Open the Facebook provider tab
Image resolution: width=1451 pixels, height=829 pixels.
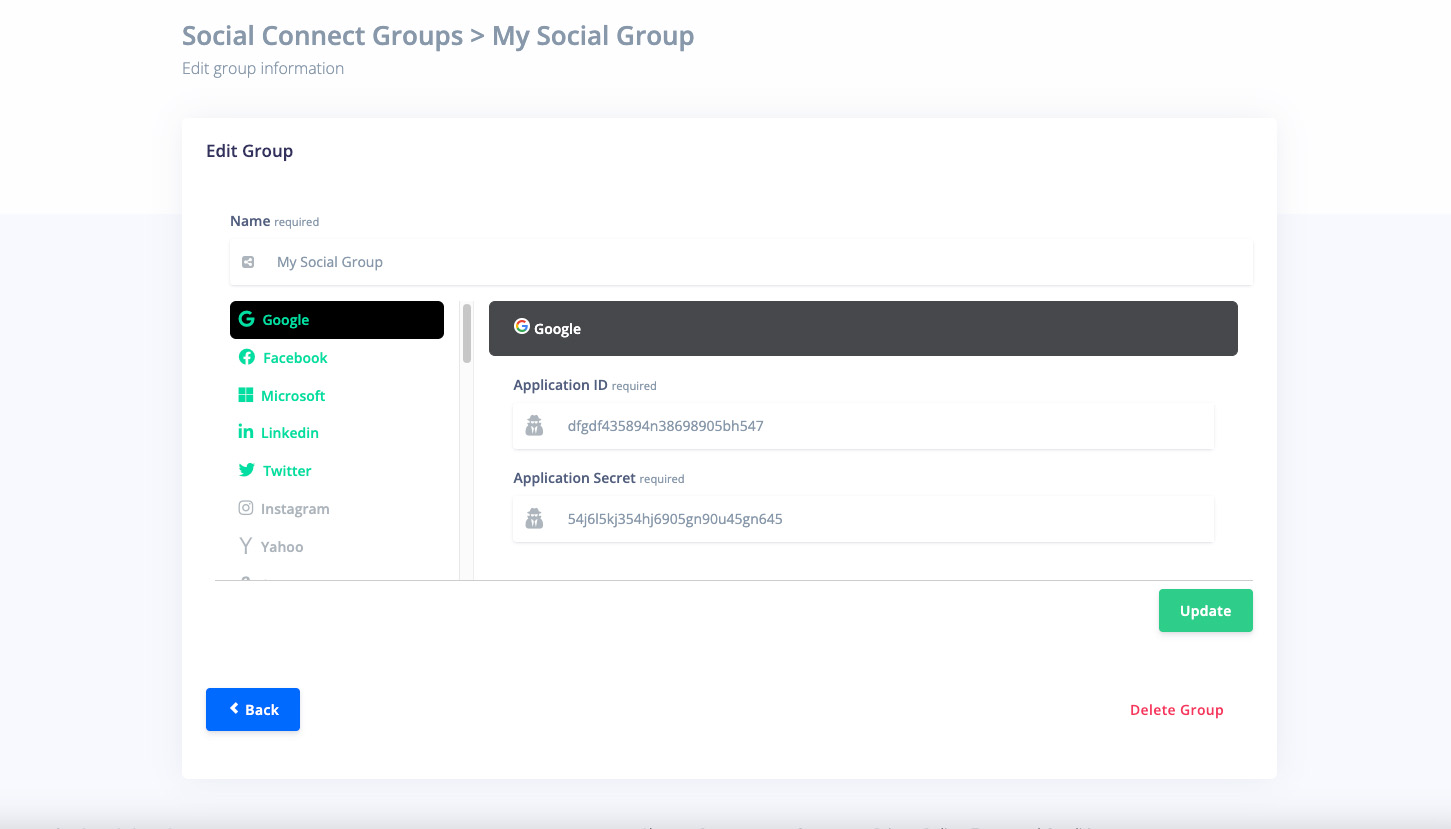tap(337, 358)
